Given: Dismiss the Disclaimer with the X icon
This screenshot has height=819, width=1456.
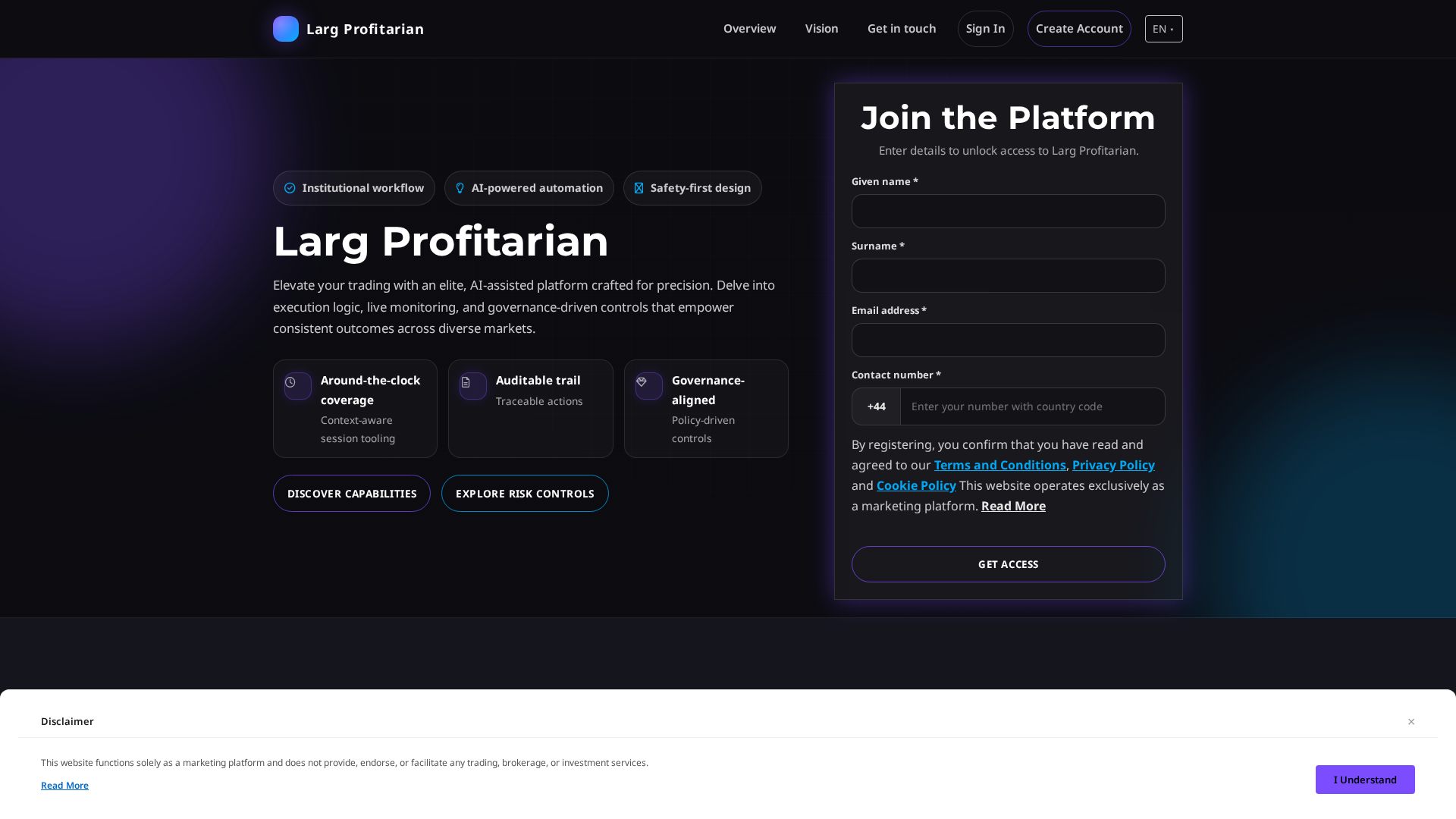Looking at the screenshot, I should [x=1411, y=721].
